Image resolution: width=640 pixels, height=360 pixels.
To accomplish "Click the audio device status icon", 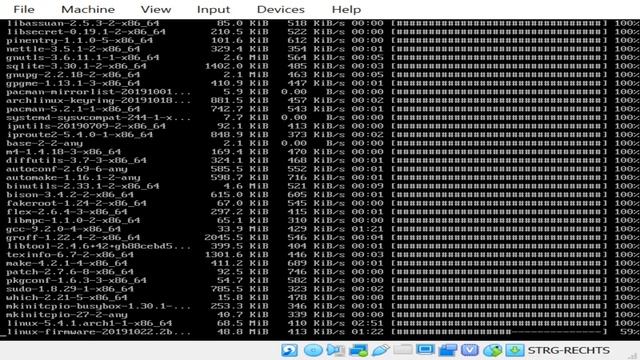I will [x=336, y=350].
